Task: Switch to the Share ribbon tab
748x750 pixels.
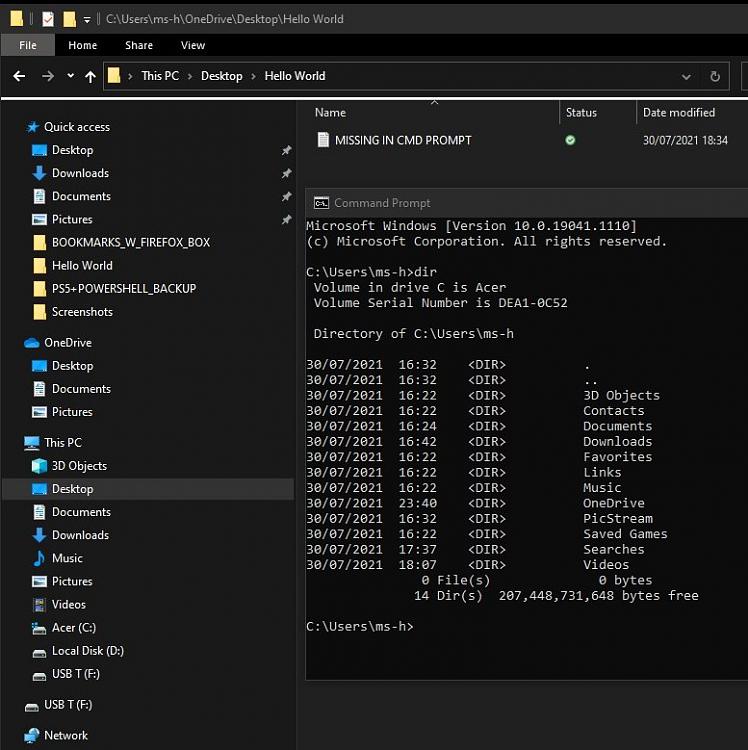Action: pos(139,45)
